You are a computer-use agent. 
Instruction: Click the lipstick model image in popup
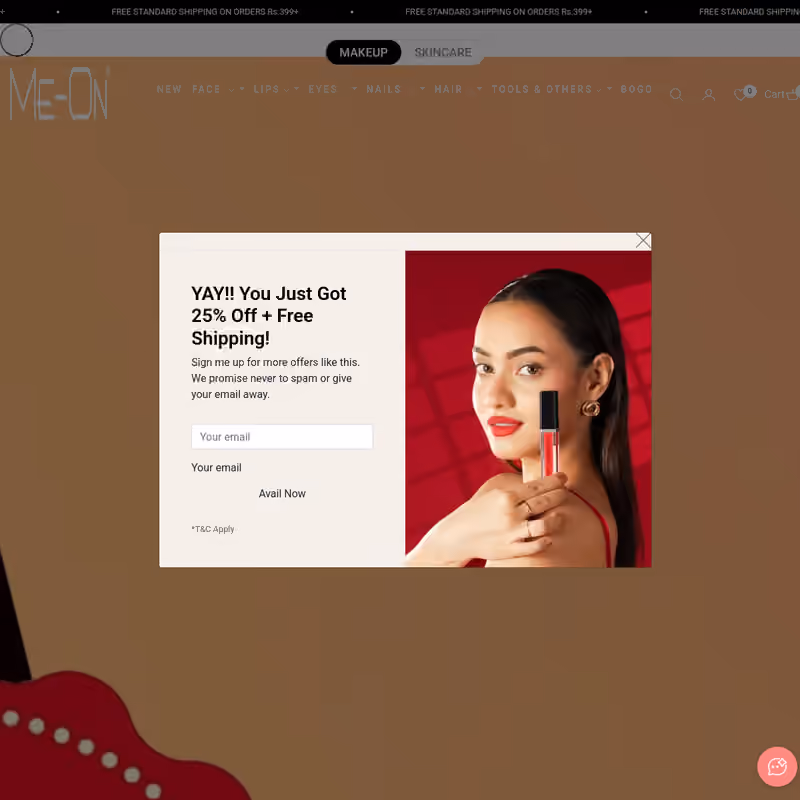[528, 409]
